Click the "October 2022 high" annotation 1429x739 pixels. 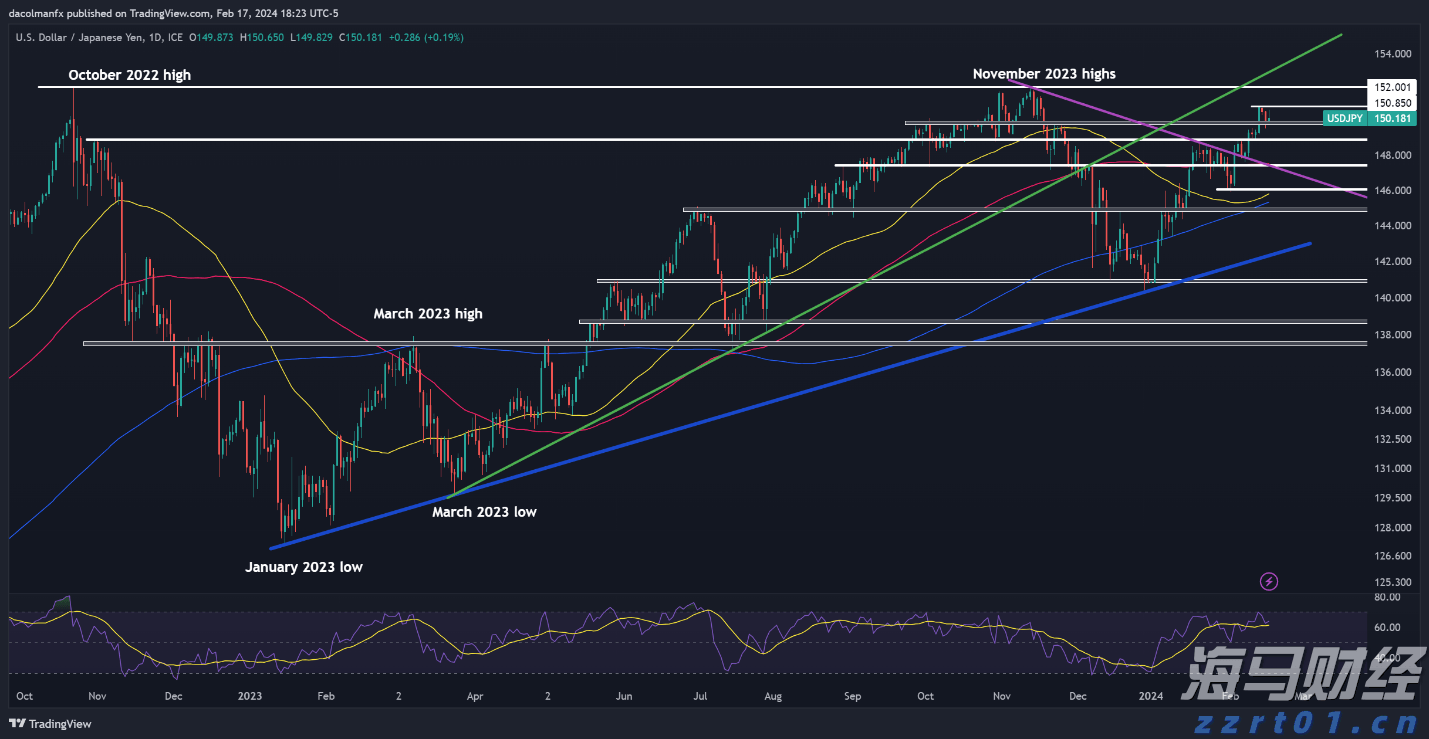tap(129, 75)
